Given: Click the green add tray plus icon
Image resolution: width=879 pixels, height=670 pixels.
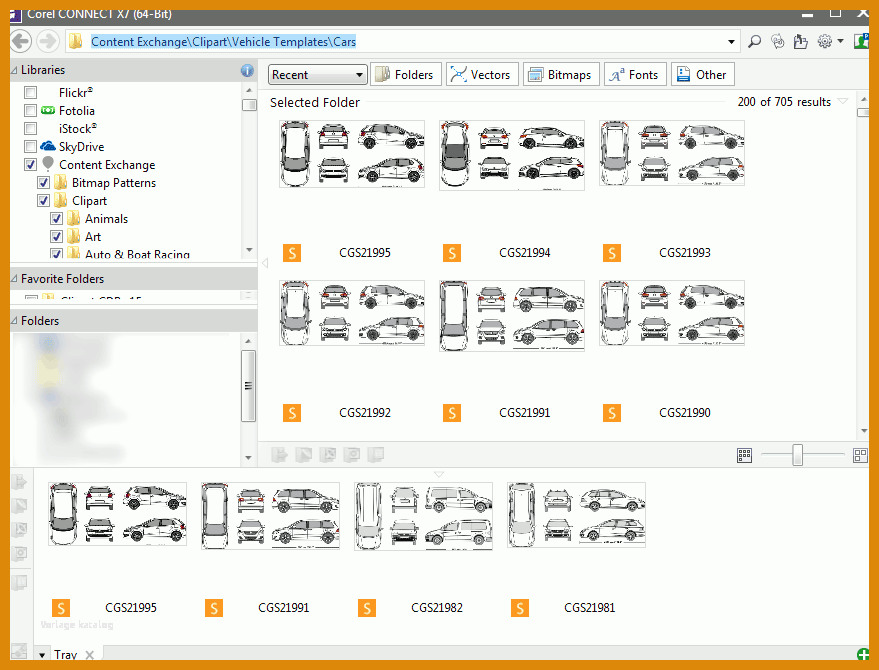Looking at the screenshot, I should pos(863,654).
